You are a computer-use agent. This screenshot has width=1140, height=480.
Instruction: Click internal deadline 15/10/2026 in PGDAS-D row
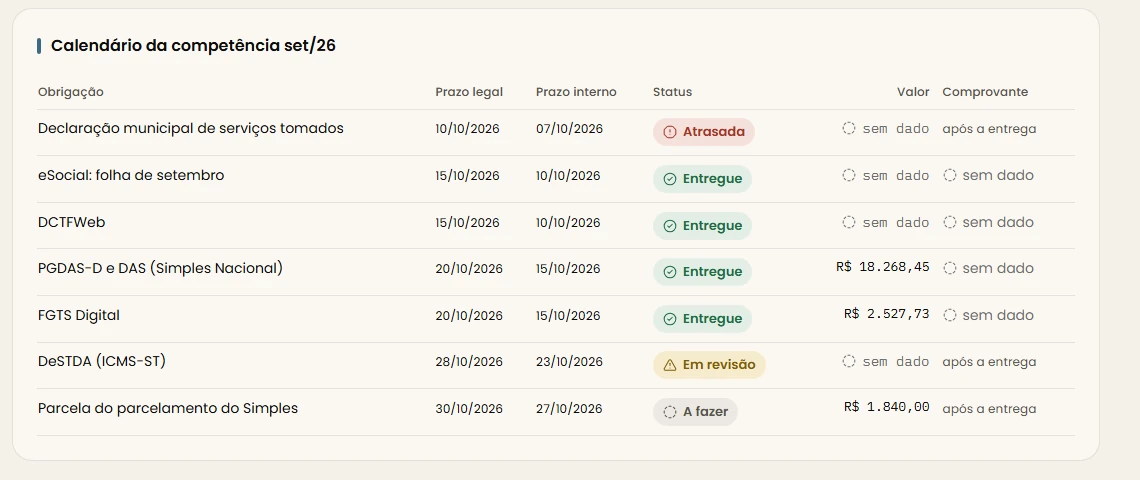(x=568, y=269)
